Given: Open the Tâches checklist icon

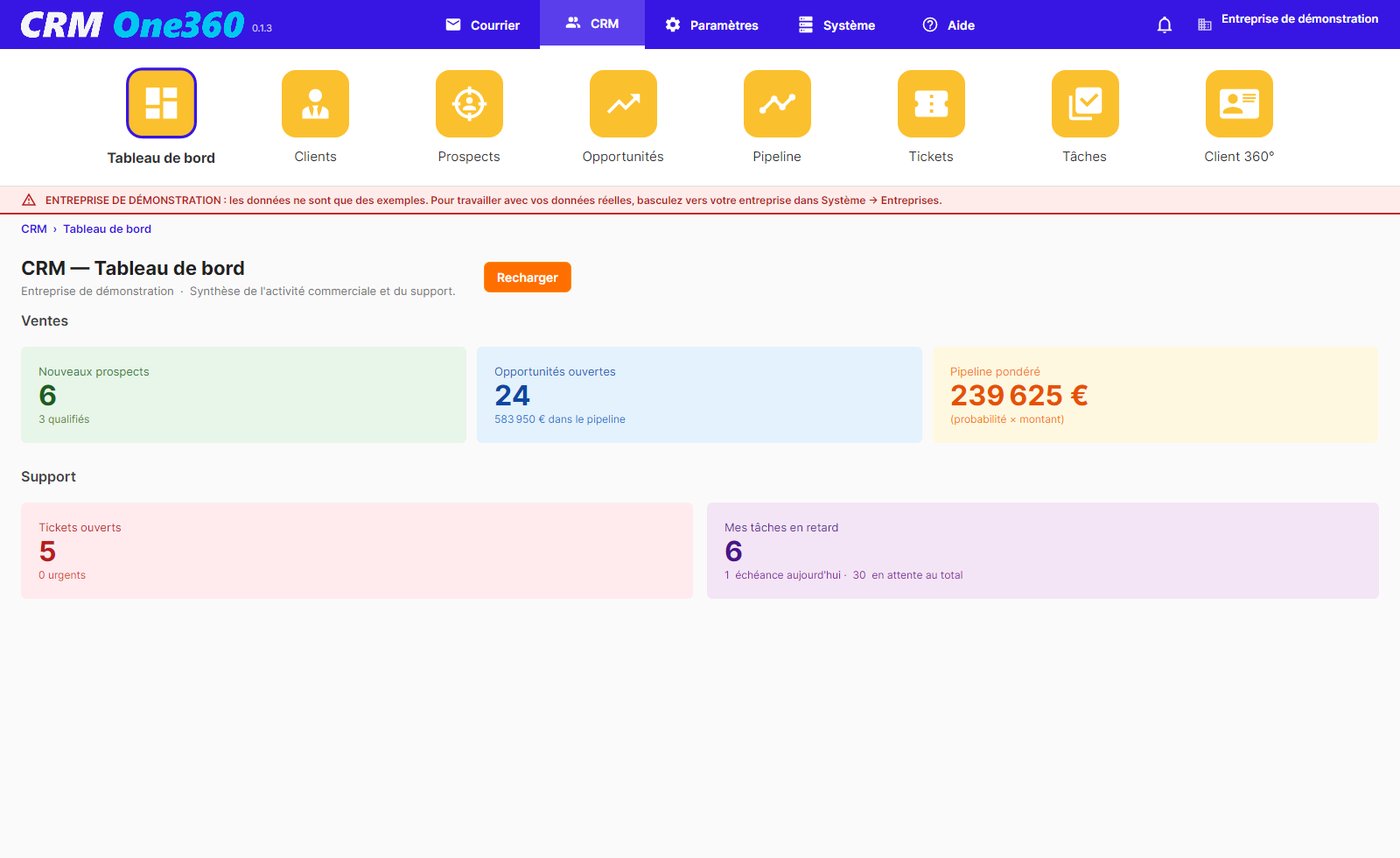Looking at the screenshot, I should coord(1085,103).
